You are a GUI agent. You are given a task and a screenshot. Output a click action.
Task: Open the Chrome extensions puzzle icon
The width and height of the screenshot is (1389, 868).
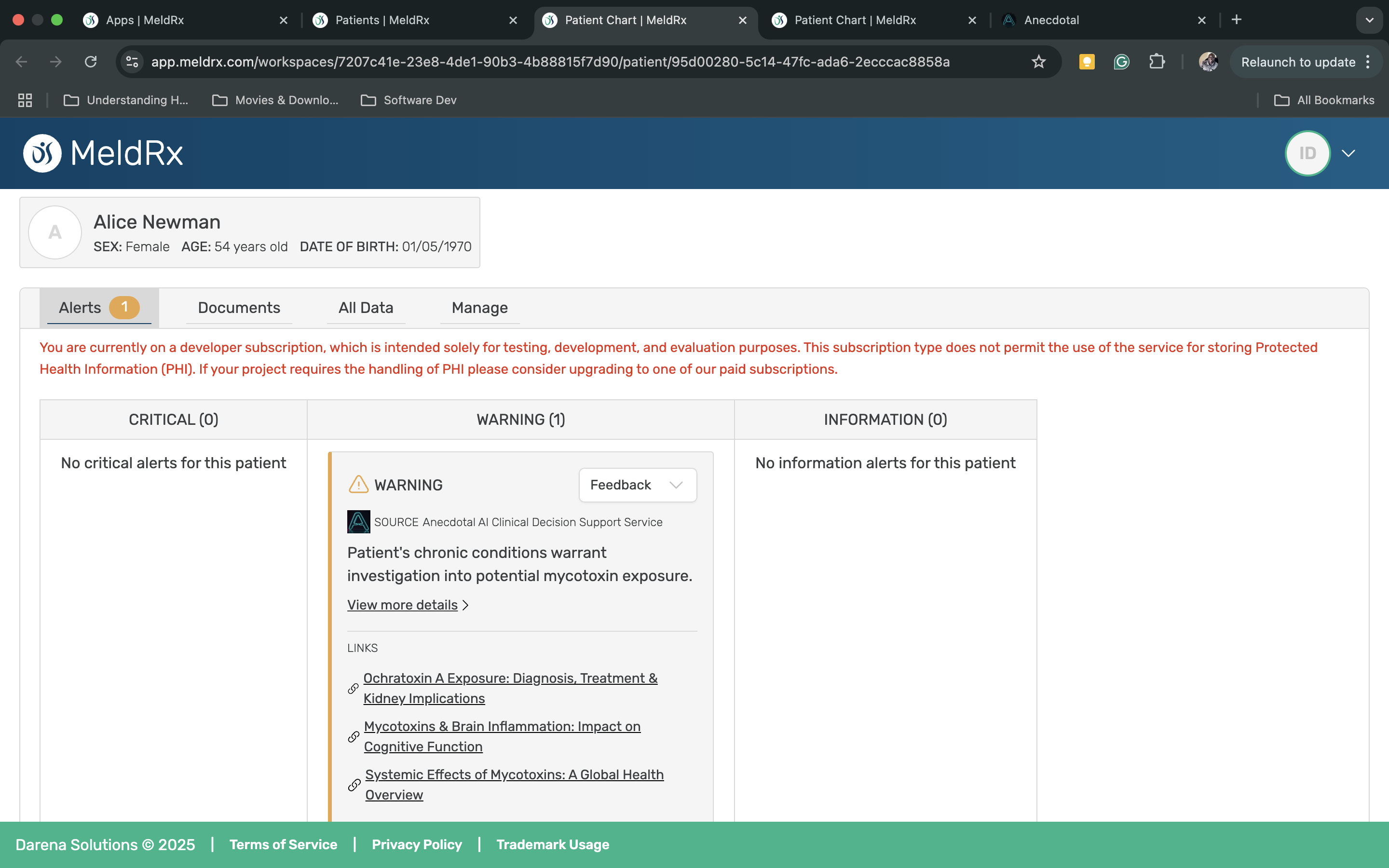point(1157,62)
